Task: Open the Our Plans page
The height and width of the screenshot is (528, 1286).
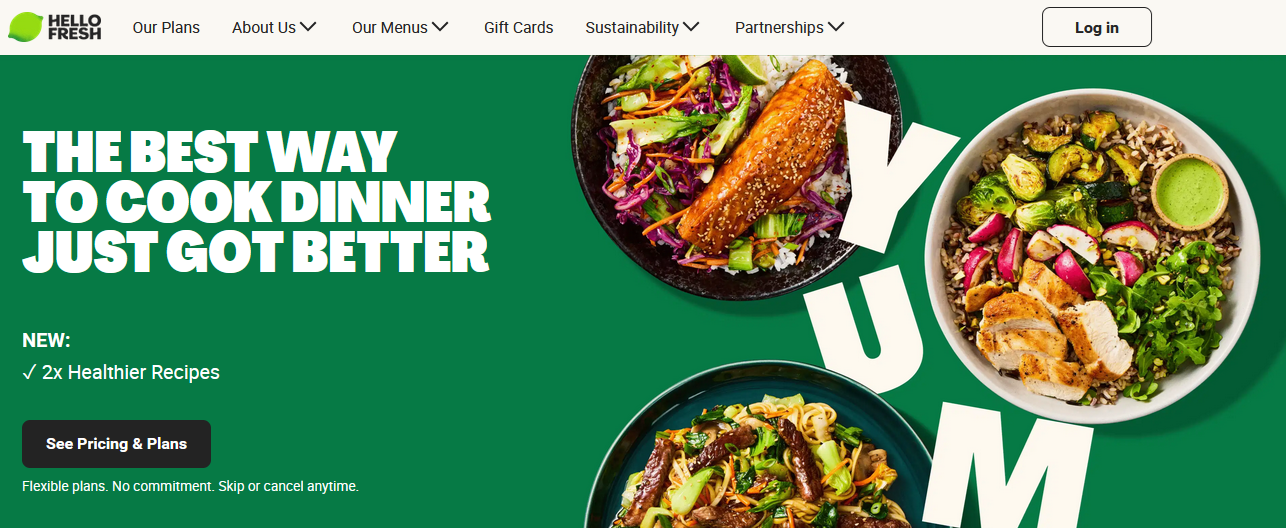Action: point(166,28)
